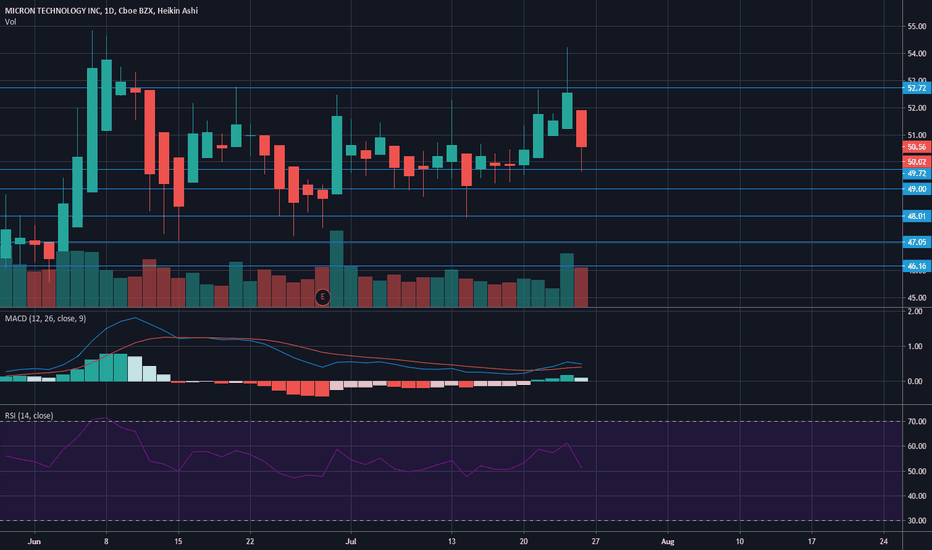Screen dimensions: 932x550
Task: Click the 24 date label on time axis
Action: 884,542
